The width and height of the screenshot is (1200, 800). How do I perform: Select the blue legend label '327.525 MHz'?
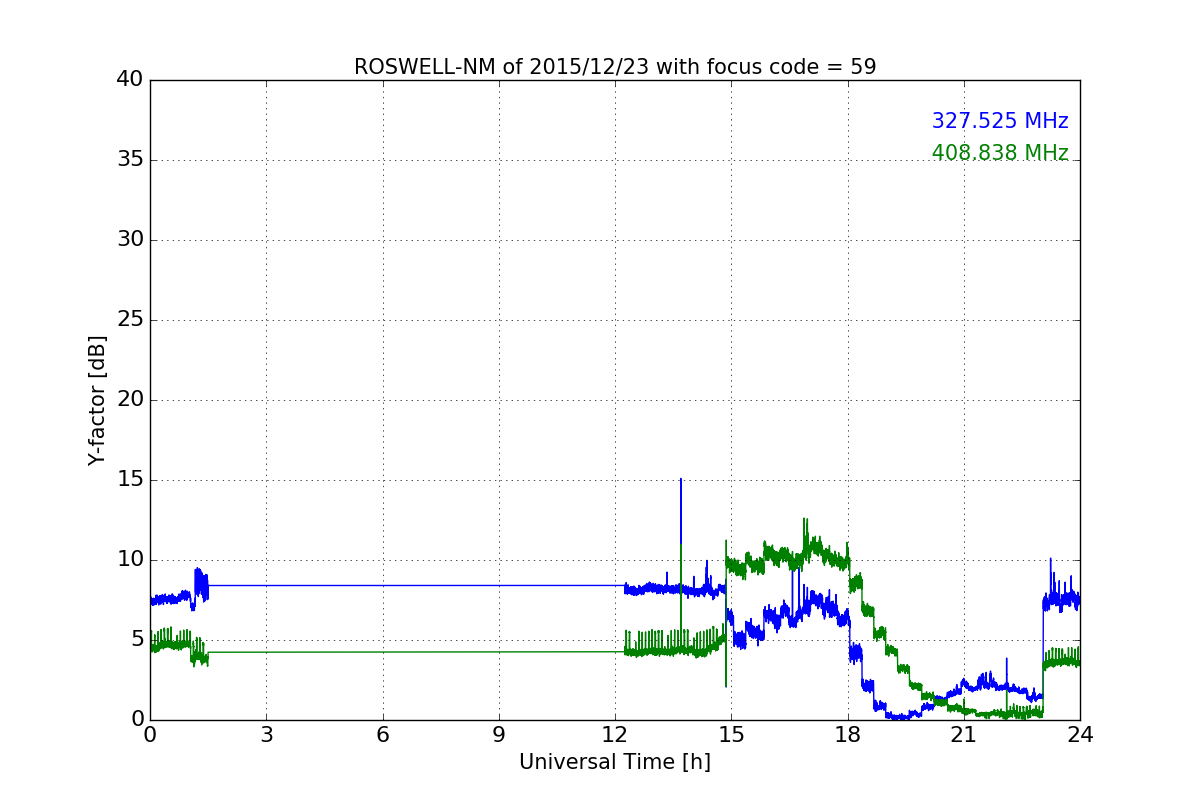(1000, 121)
